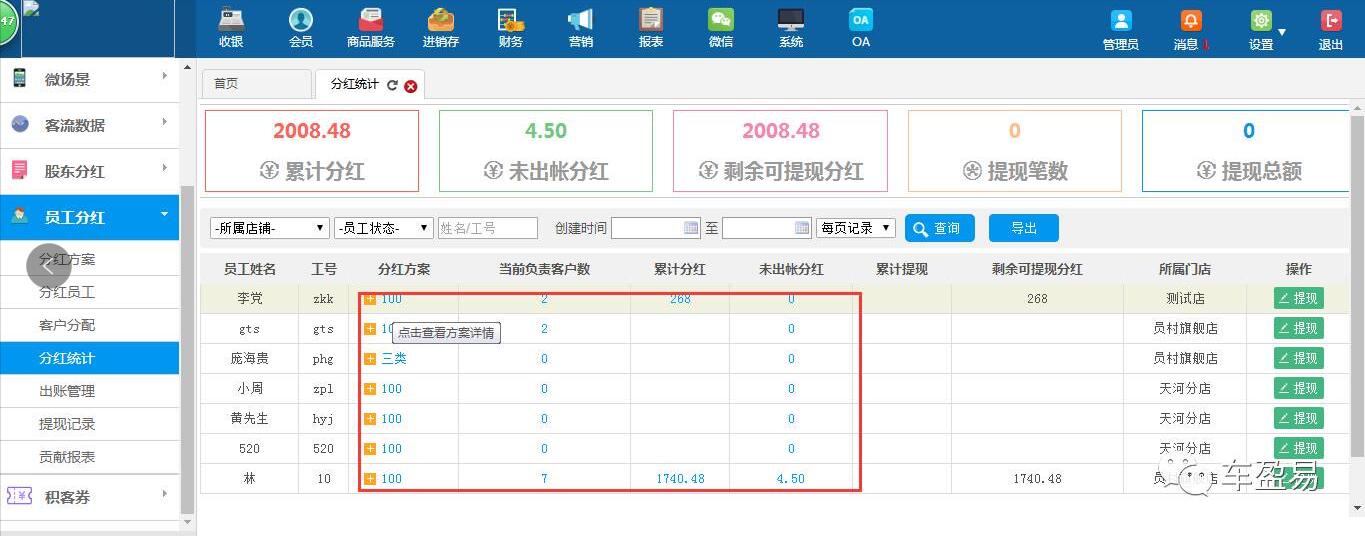Click the 姓名/工号 search field
Viewport: 1365px width, 536px height.
pyautogui.click(x=488, y=228)
